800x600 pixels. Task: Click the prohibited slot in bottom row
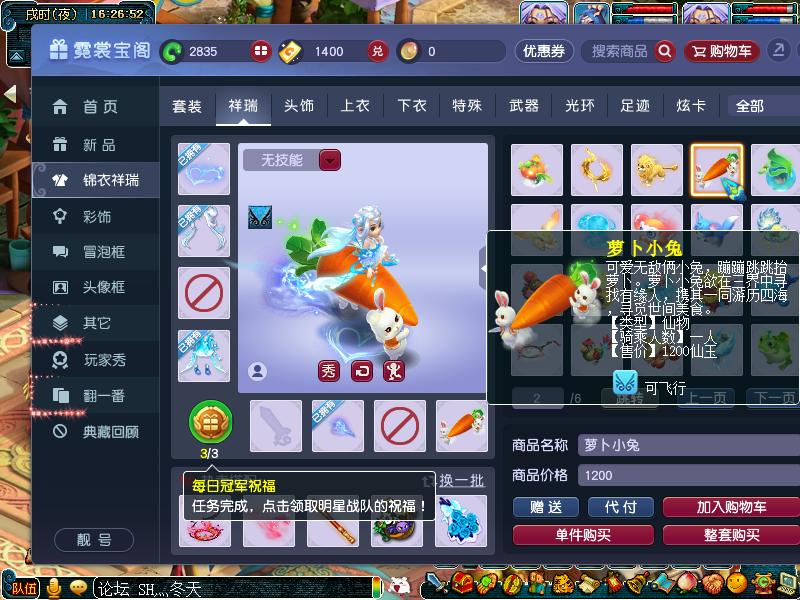click(x=400, y=426)
